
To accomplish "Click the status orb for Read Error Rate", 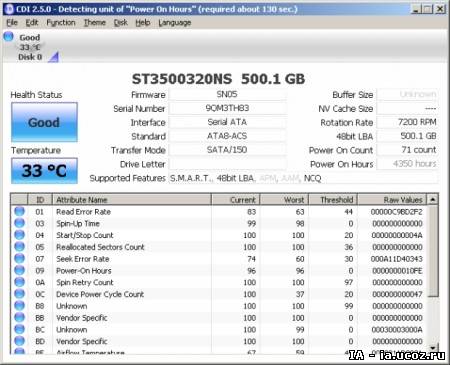I will (x=20, y=211).
